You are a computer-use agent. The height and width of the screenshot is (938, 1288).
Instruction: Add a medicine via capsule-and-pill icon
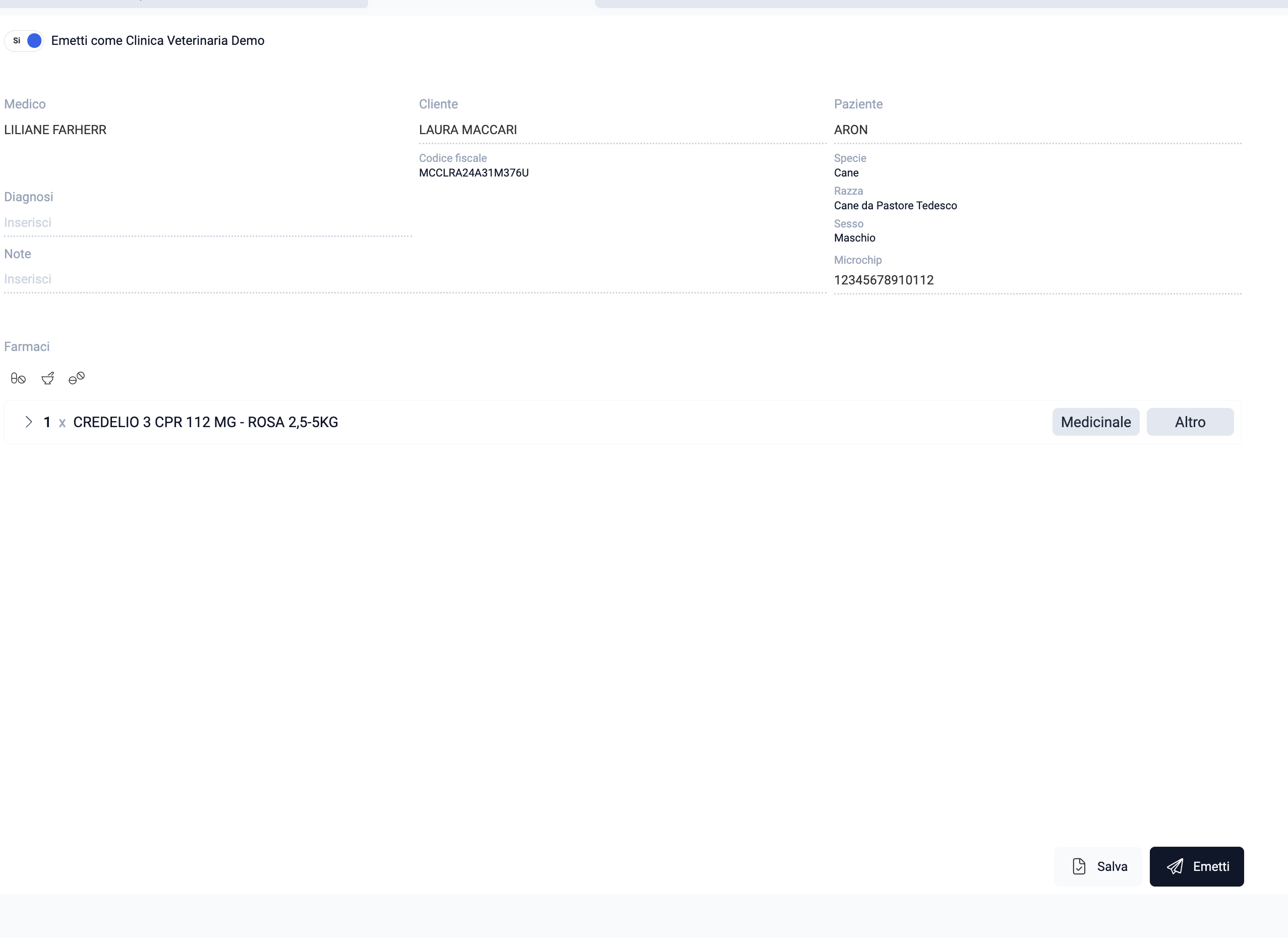pos(18,378)
